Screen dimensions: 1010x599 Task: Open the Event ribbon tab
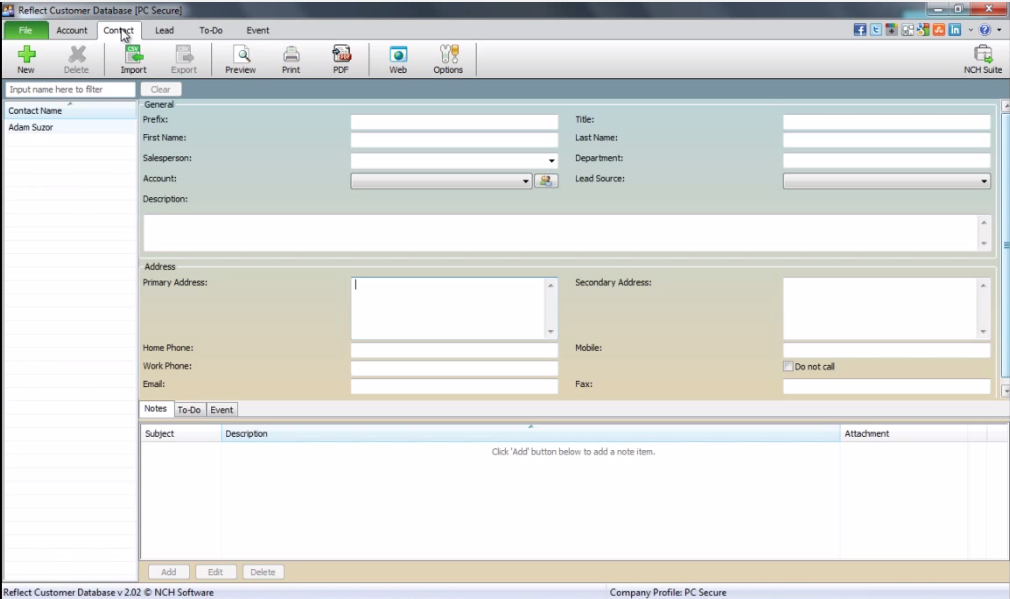coord(258,30)
